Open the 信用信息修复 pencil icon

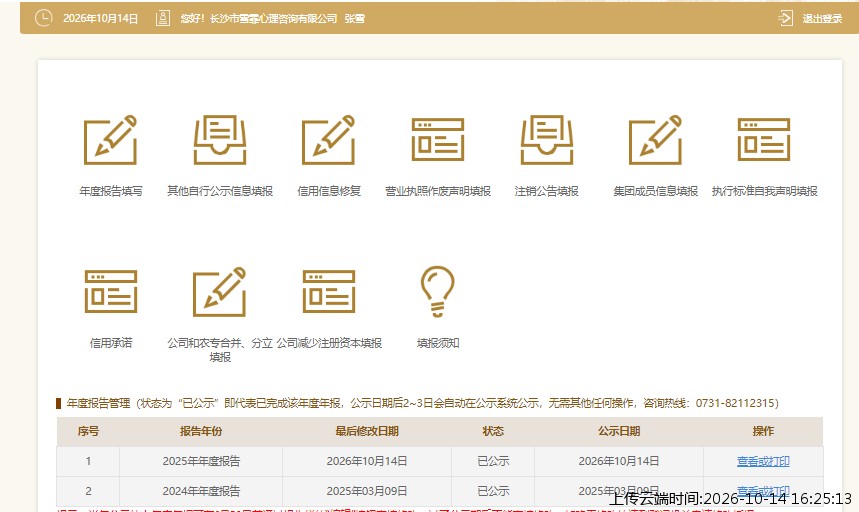point(329,140)
